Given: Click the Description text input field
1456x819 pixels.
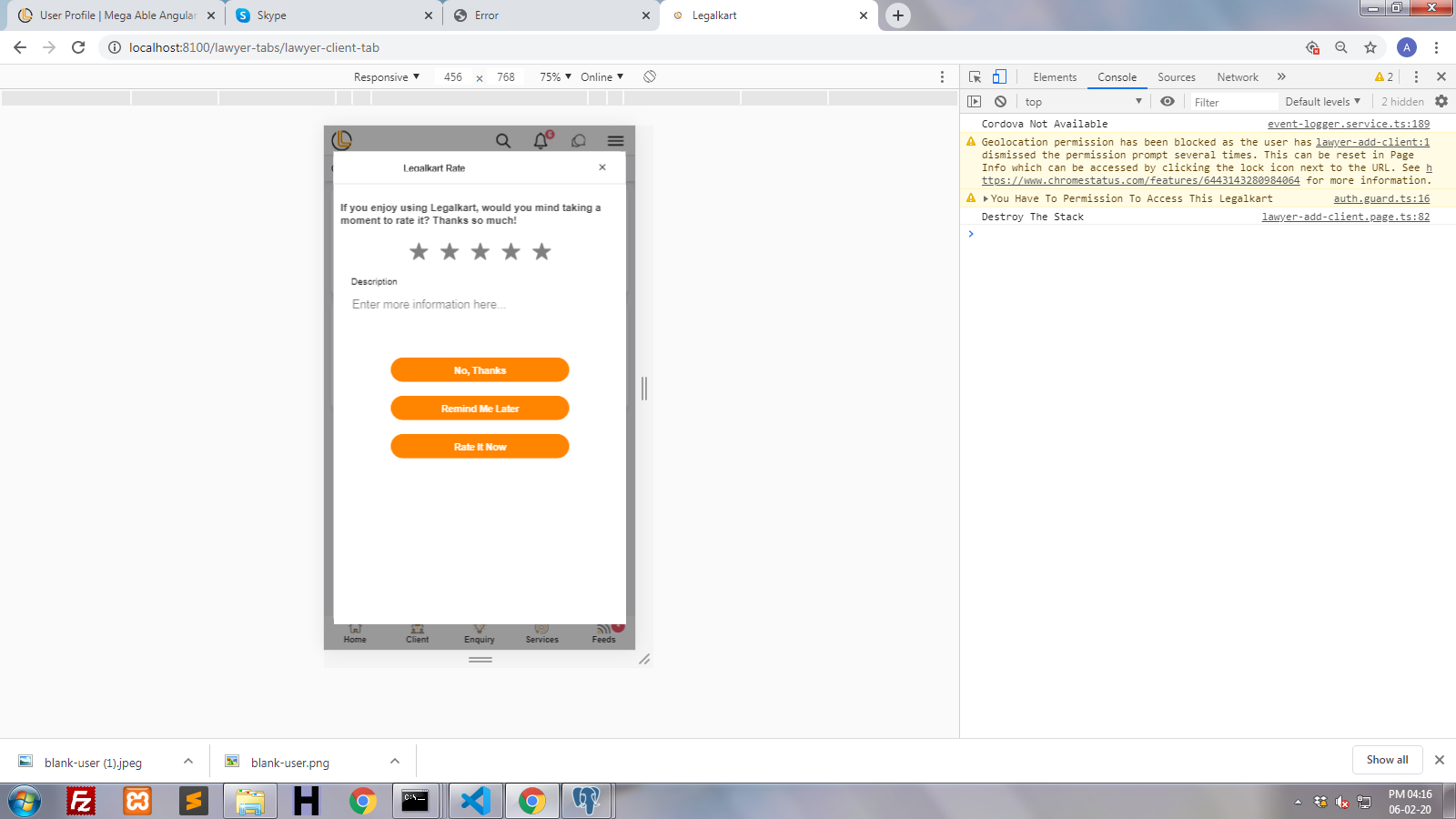Looking at the screenshot, I should click(x=480, y=305).
